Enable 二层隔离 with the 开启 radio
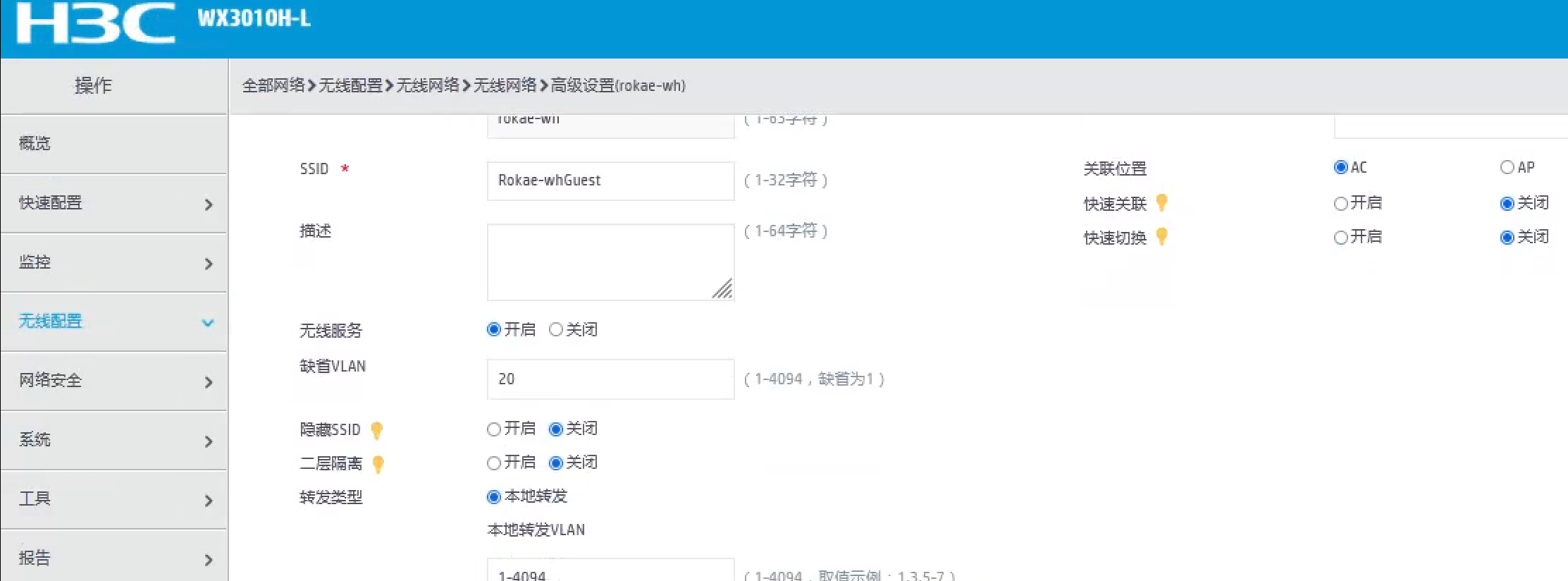1568x581 pixels. (494, 463)
